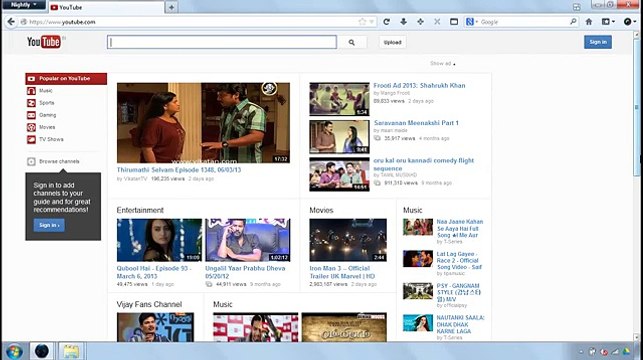This screenshot has width=643, height=360.
Task: Click the PSY Gangnam Style thumbnail
Action: coord(418,291)
